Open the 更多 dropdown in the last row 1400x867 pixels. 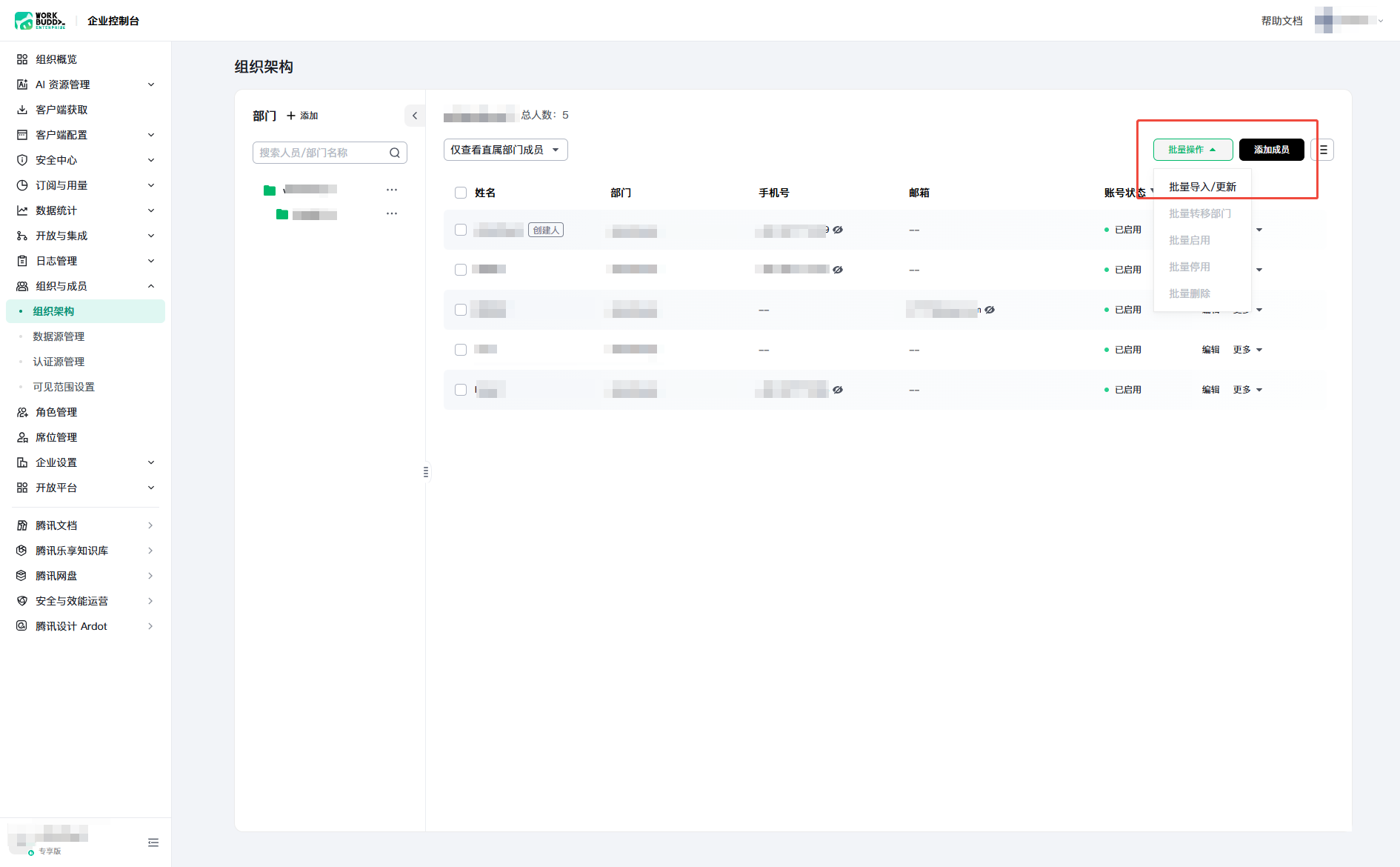(x=1247, y=390)
